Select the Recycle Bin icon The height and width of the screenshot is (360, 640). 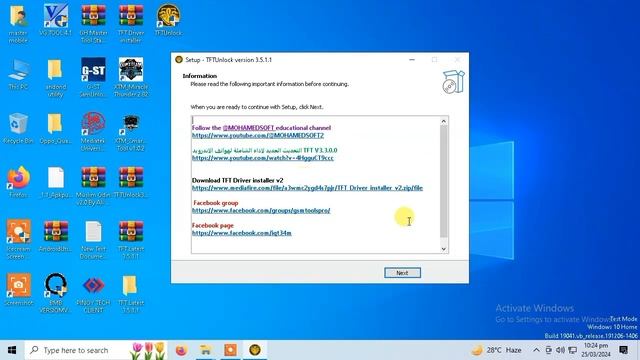click(18, 129)
